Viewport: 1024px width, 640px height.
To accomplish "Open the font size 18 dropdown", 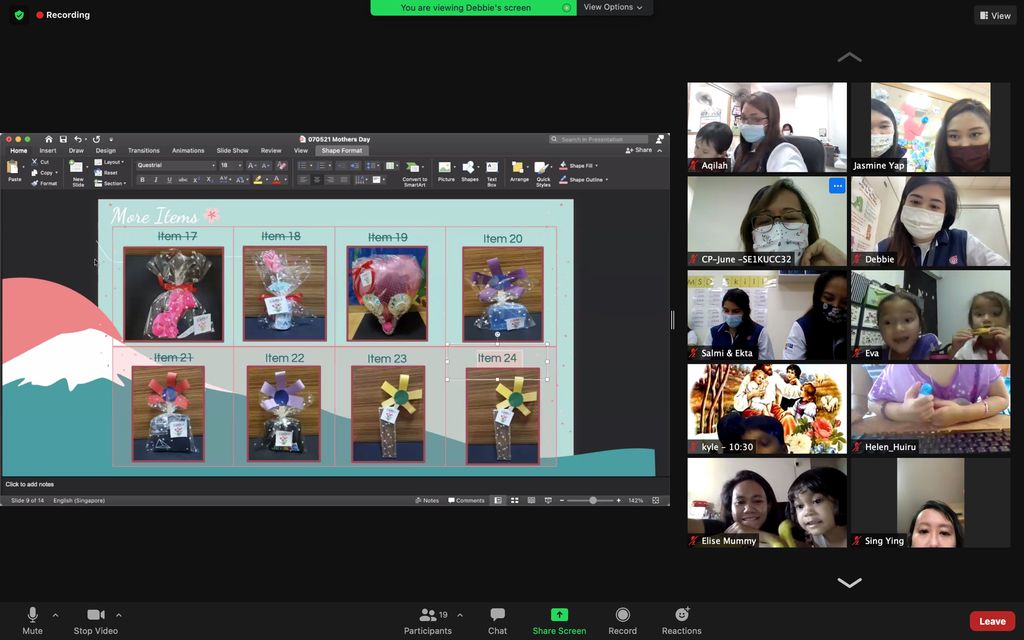I will (240, 165).
